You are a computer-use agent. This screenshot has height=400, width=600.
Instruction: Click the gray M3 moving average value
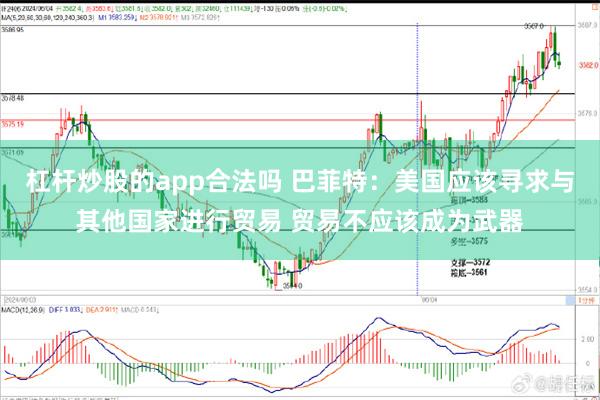click(199, 18)
